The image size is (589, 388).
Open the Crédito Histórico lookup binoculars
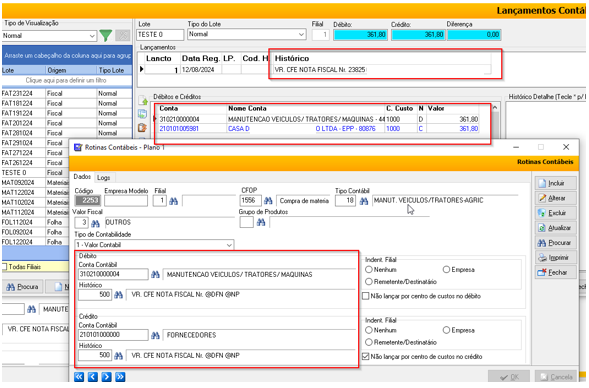click(x=119, y=355)
